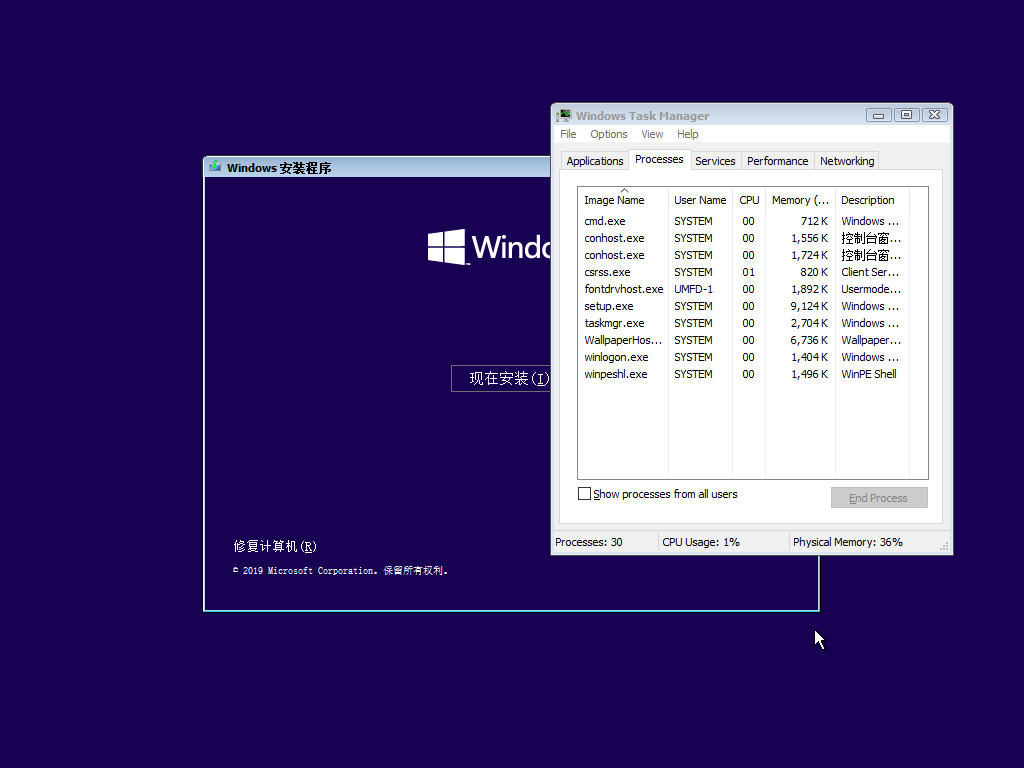Enable Show processes from all users
Viewport: 1024px width, 768px height.
(584, 494)
